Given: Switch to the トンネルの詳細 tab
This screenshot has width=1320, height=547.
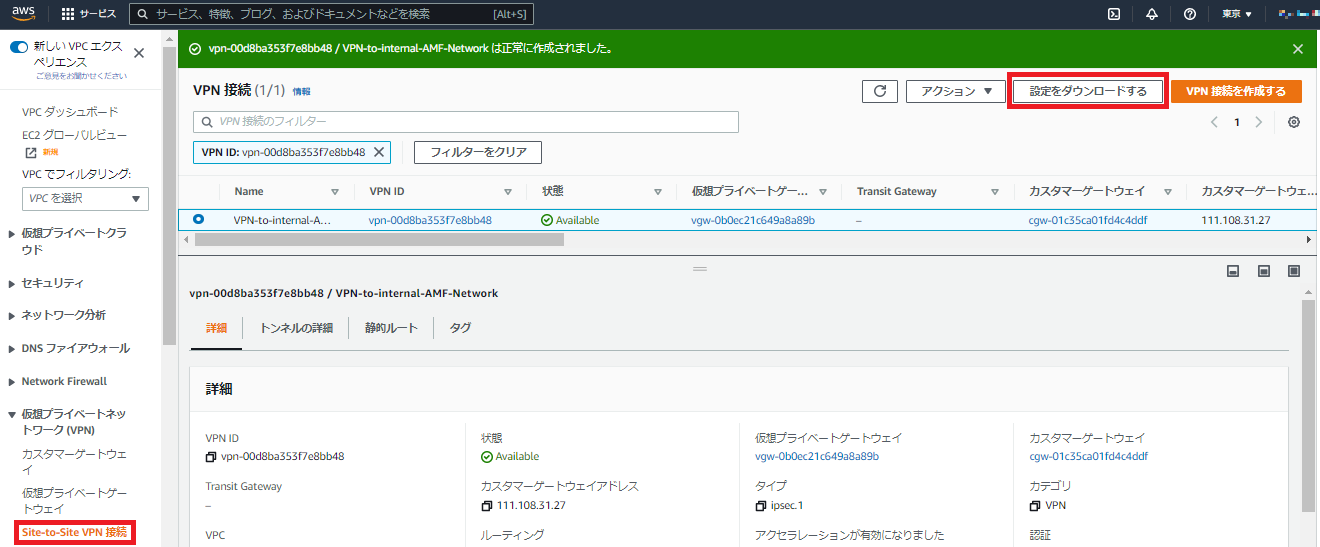Looking at the screenshot, I should click(x=296, y=328).
